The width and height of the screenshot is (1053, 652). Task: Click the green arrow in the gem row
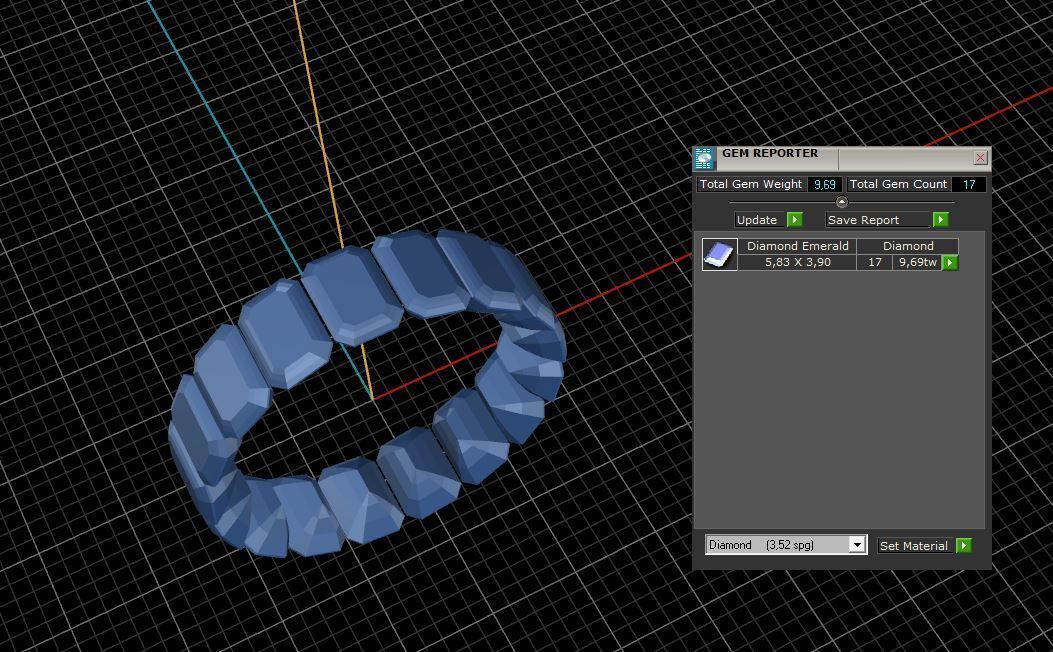point(950,263)
